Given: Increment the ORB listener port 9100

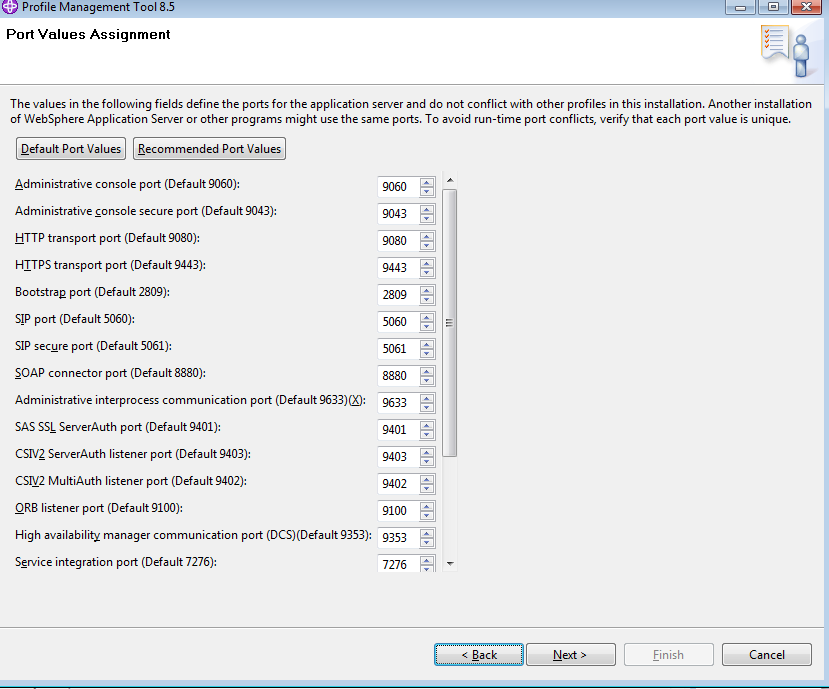Looking at the screenshot, I should (x=427, y=506).
